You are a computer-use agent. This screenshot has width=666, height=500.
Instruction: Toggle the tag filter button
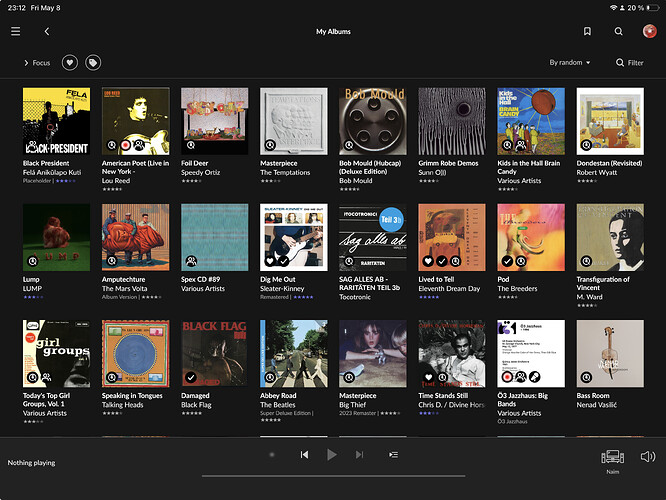coord(93,63)
